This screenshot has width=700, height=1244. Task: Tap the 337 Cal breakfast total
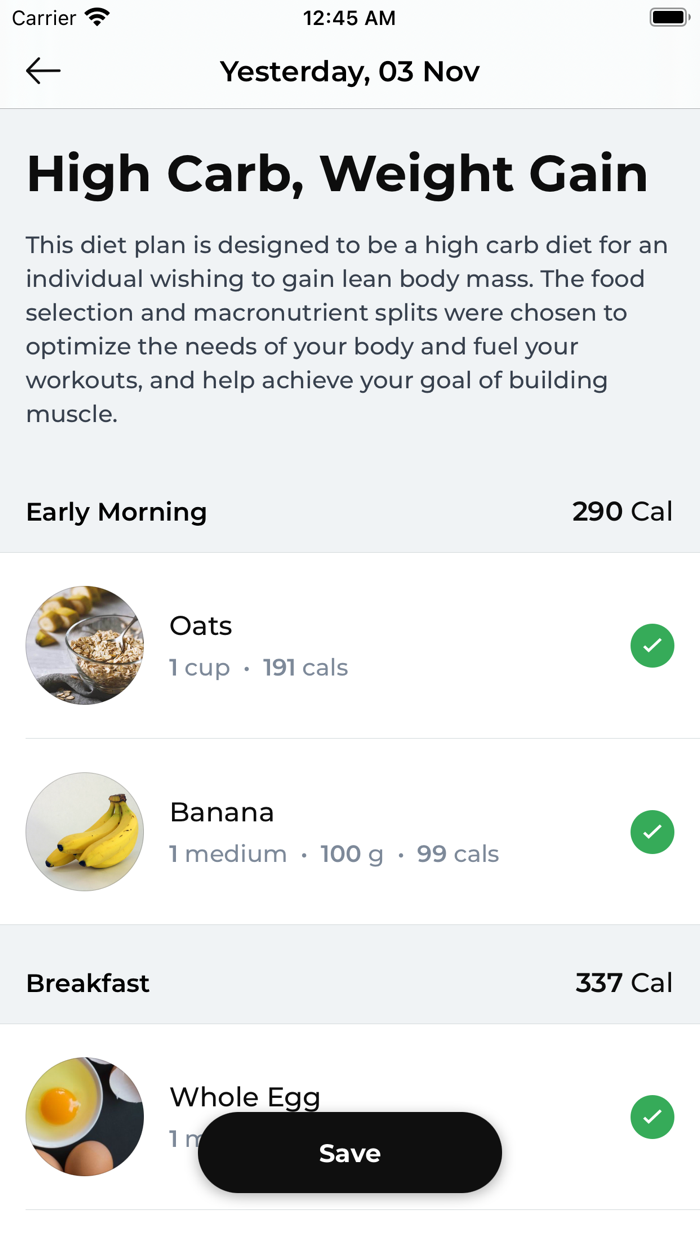[624, 983]
